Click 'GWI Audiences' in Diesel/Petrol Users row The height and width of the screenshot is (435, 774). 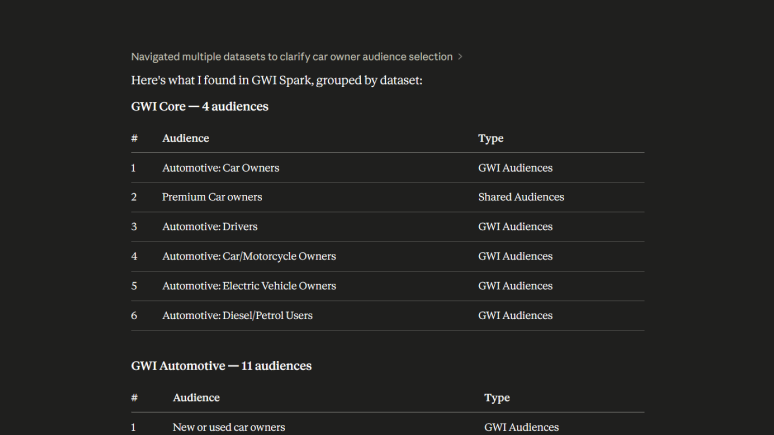515,316
